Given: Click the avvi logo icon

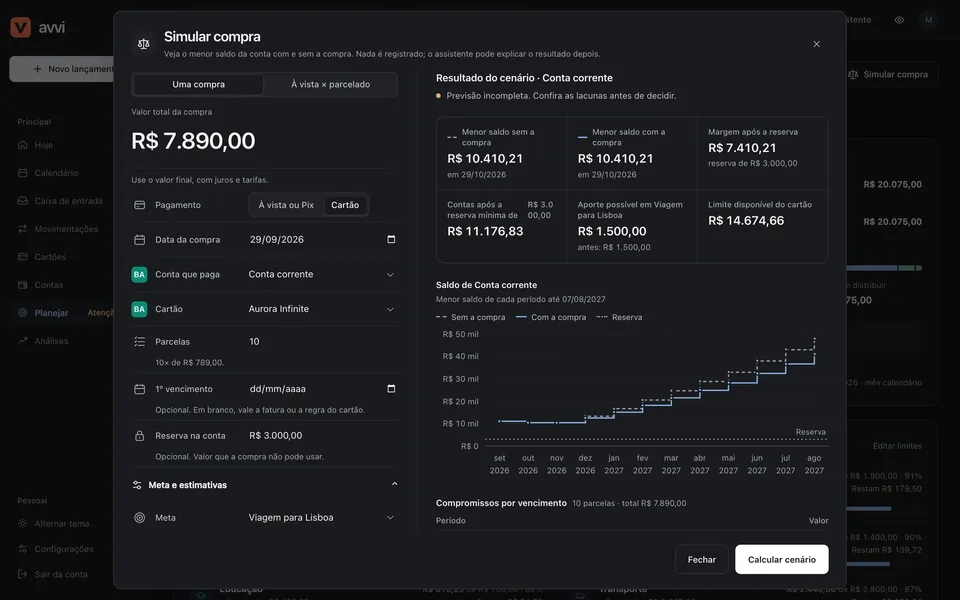Looking at the screenshot, I should click(21, 27).
